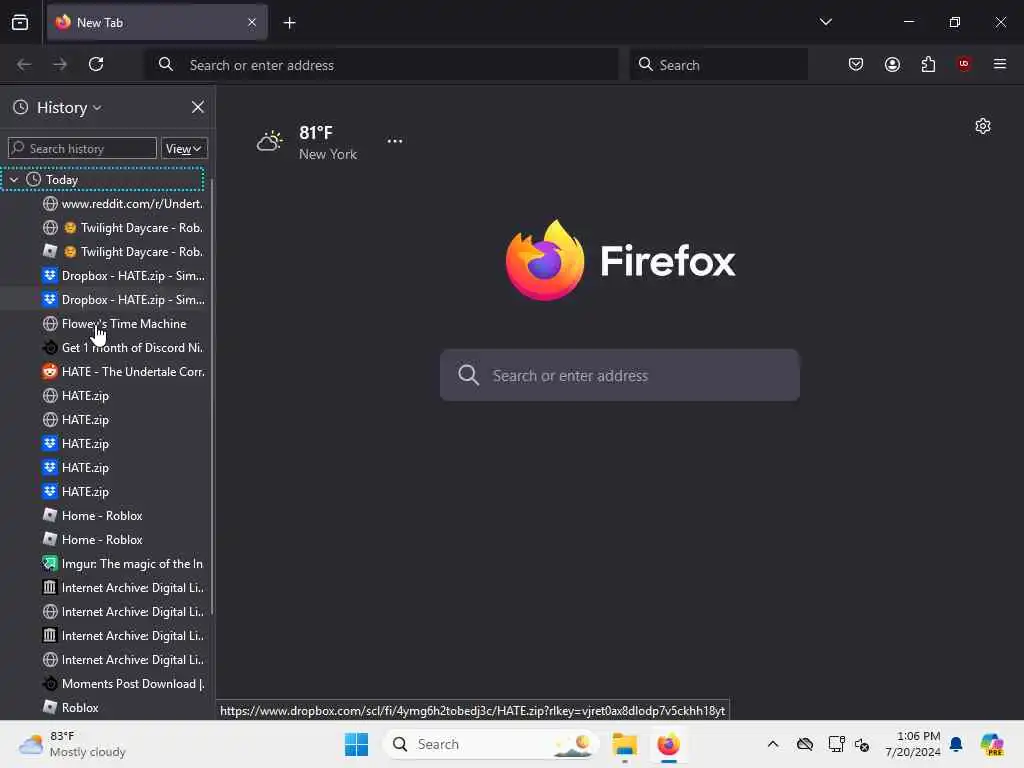The height and width of the screenshot is (768, 1024).
Task: Open the Firefox account icon
Action: coord(892,64)
